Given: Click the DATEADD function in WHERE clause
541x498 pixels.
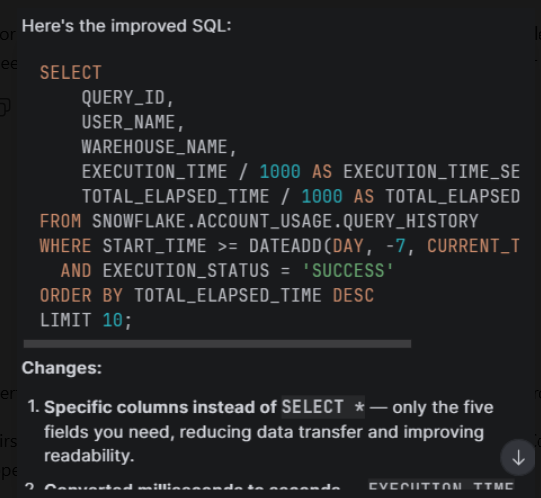Looking at the screenshot, I should pos(285,246).
